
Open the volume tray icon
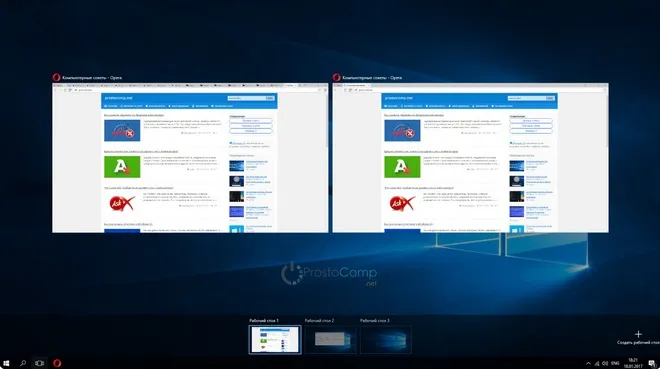pyautogui.click(x=605, y=364)
